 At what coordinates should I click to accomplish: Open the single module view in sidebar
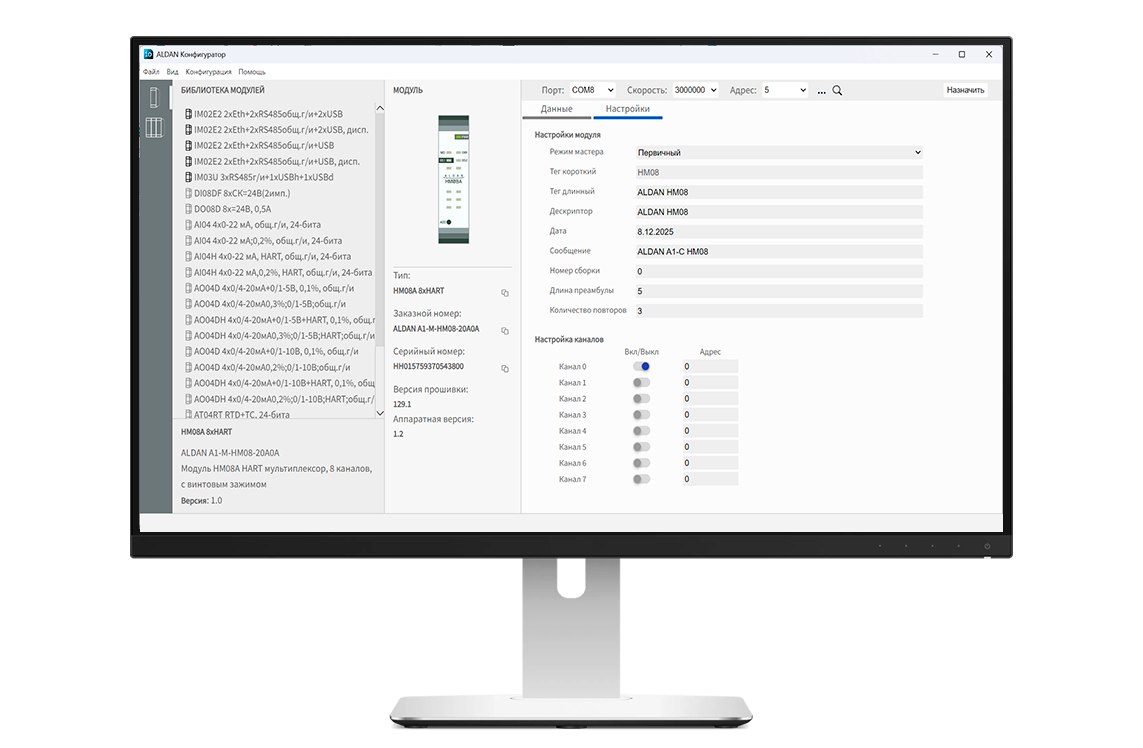(x=154, y=98)
